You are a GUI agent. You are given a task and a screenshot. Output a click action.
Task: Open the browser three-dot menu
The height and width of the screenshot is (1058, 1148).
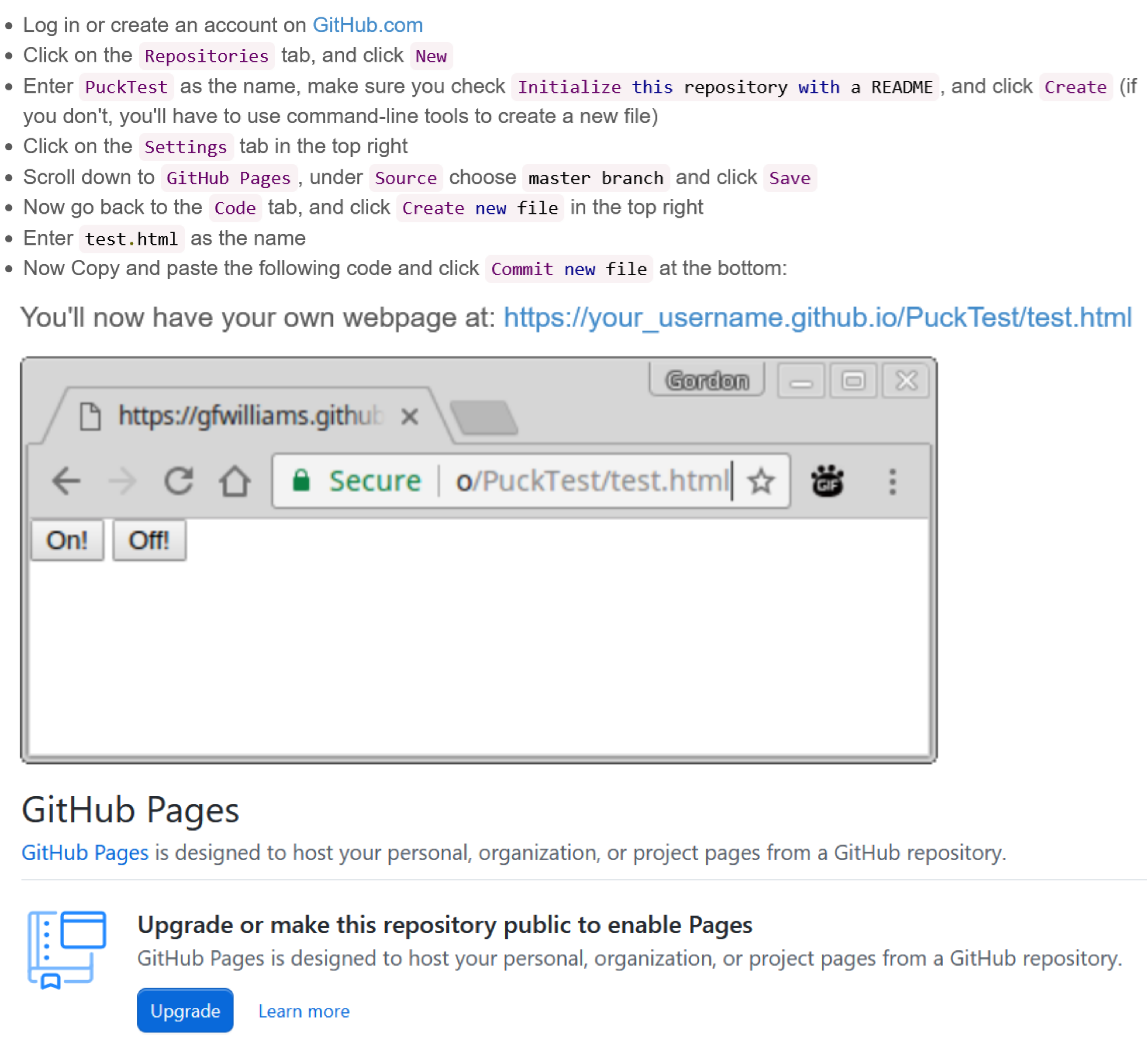(892, 482)
